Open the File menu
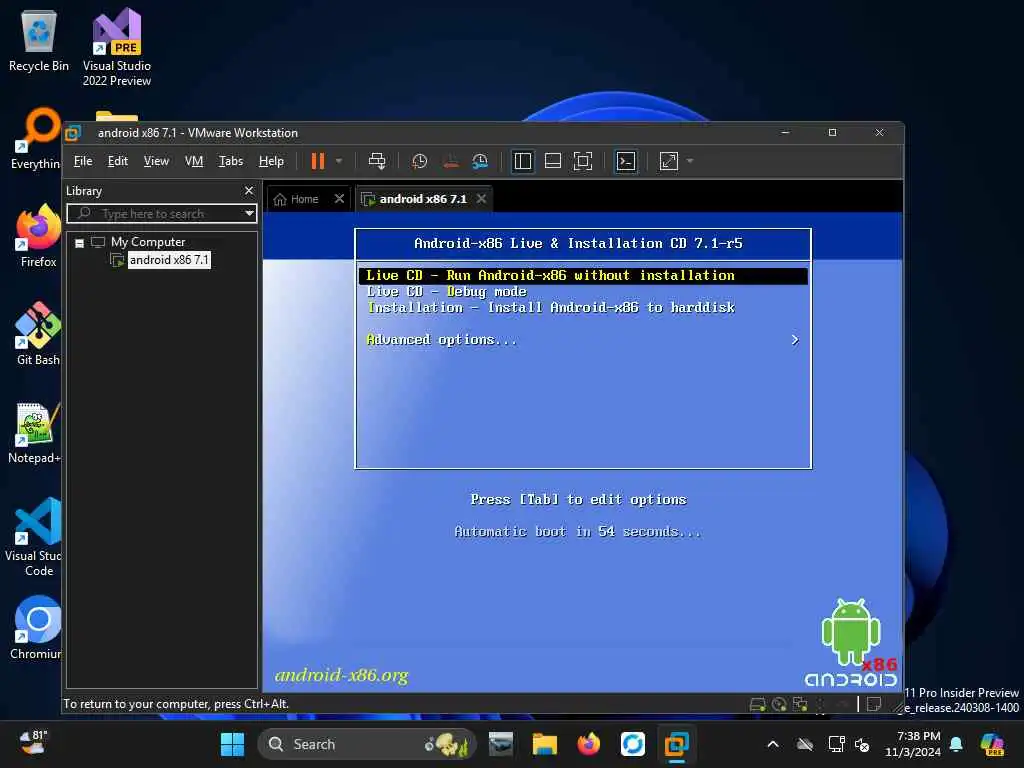 click(82, 161)
